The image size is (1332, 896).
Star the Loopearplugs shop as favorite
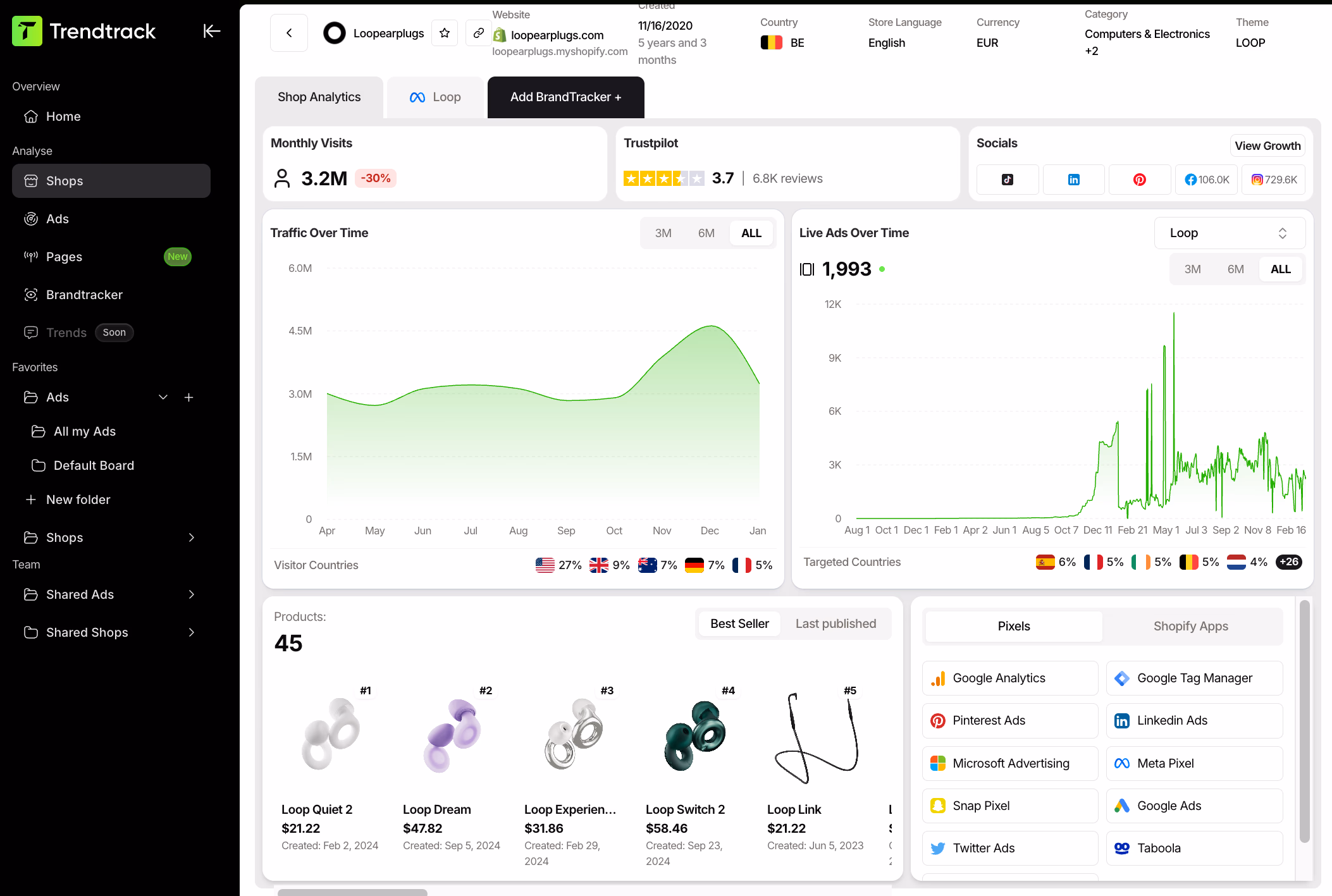pyautogui.click(x=445, y=33)
